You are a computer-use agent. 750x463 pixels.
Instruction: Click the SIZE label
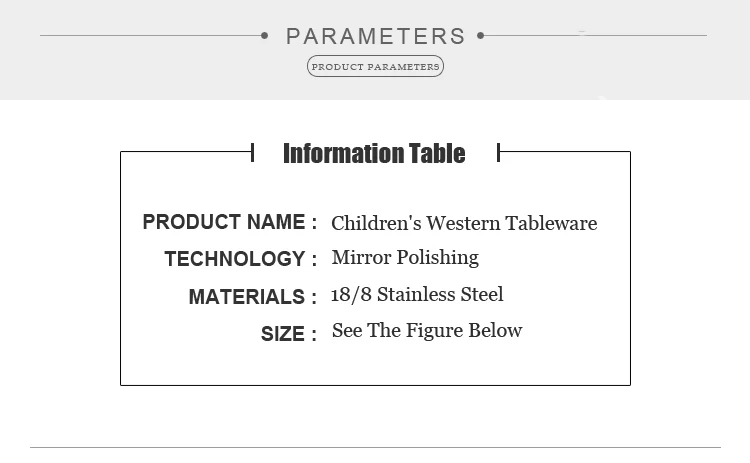pyautogui.click(x=283, y=334)
